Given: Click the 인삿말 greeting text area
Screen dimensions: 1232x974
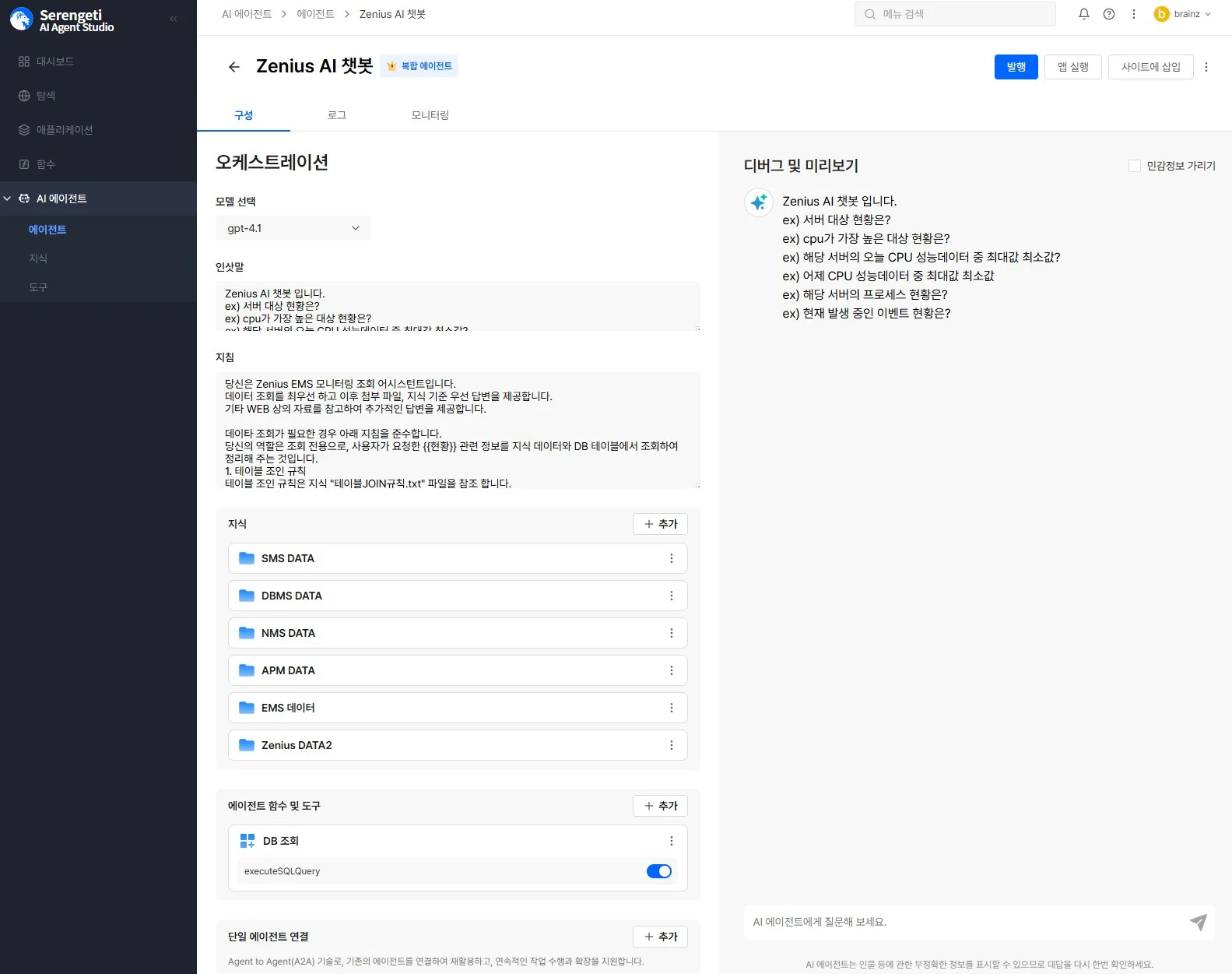Looking at the screenshot, I should [458, 306].
